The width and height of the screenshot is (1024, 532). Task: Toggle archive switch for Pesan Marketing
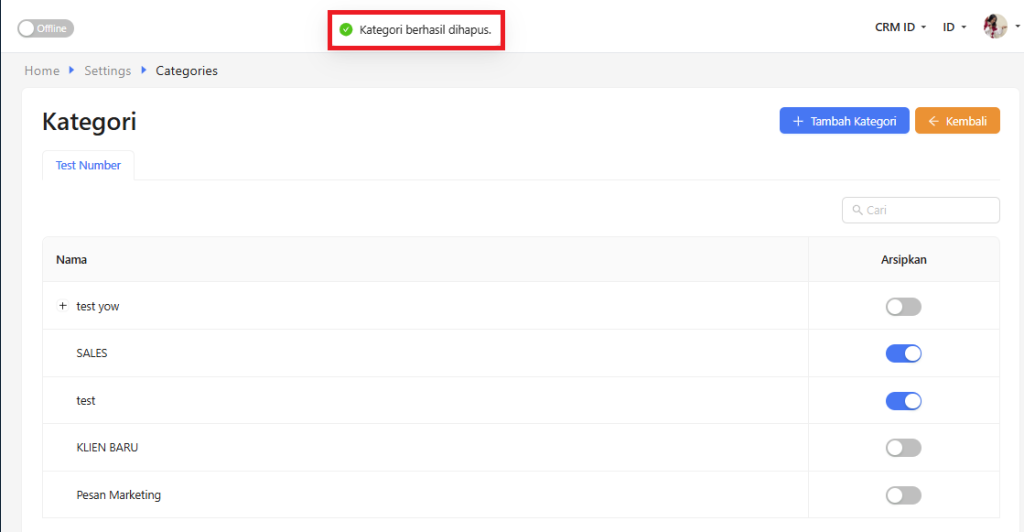[x=903, y=495]
